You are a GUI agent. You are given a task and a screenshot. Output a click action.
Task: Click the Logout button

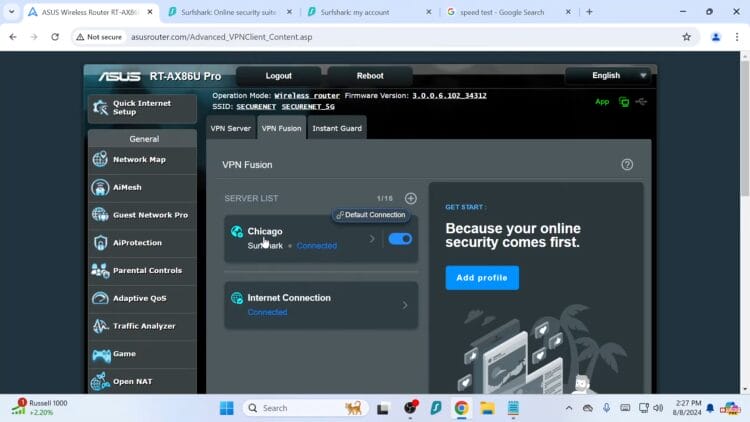[278, 76]
